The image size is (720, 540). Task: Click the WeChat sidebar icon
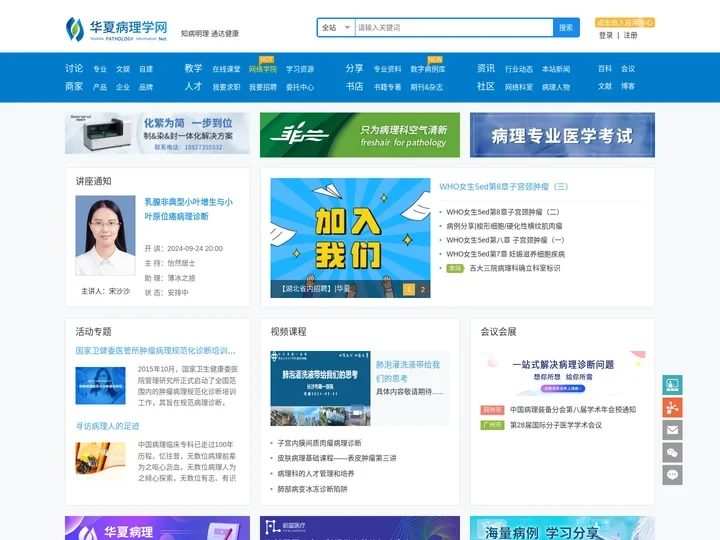672,453
